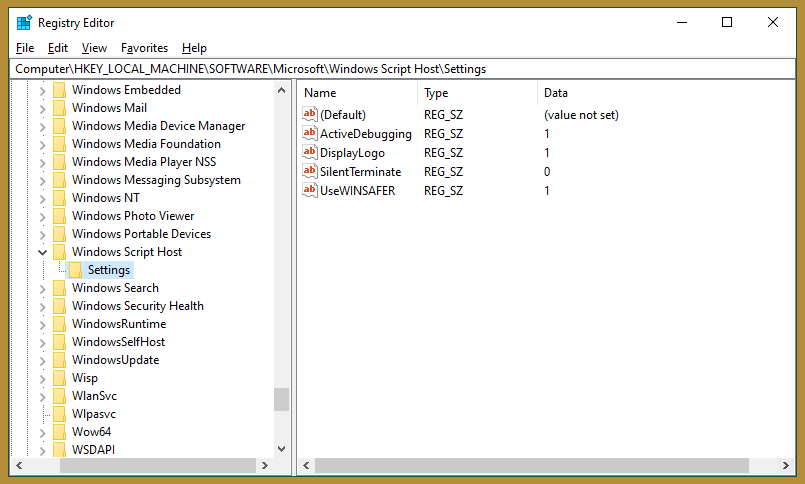805x484 pixels.
Task: Select the Windows Security Health key
Action: coord(137,306)
